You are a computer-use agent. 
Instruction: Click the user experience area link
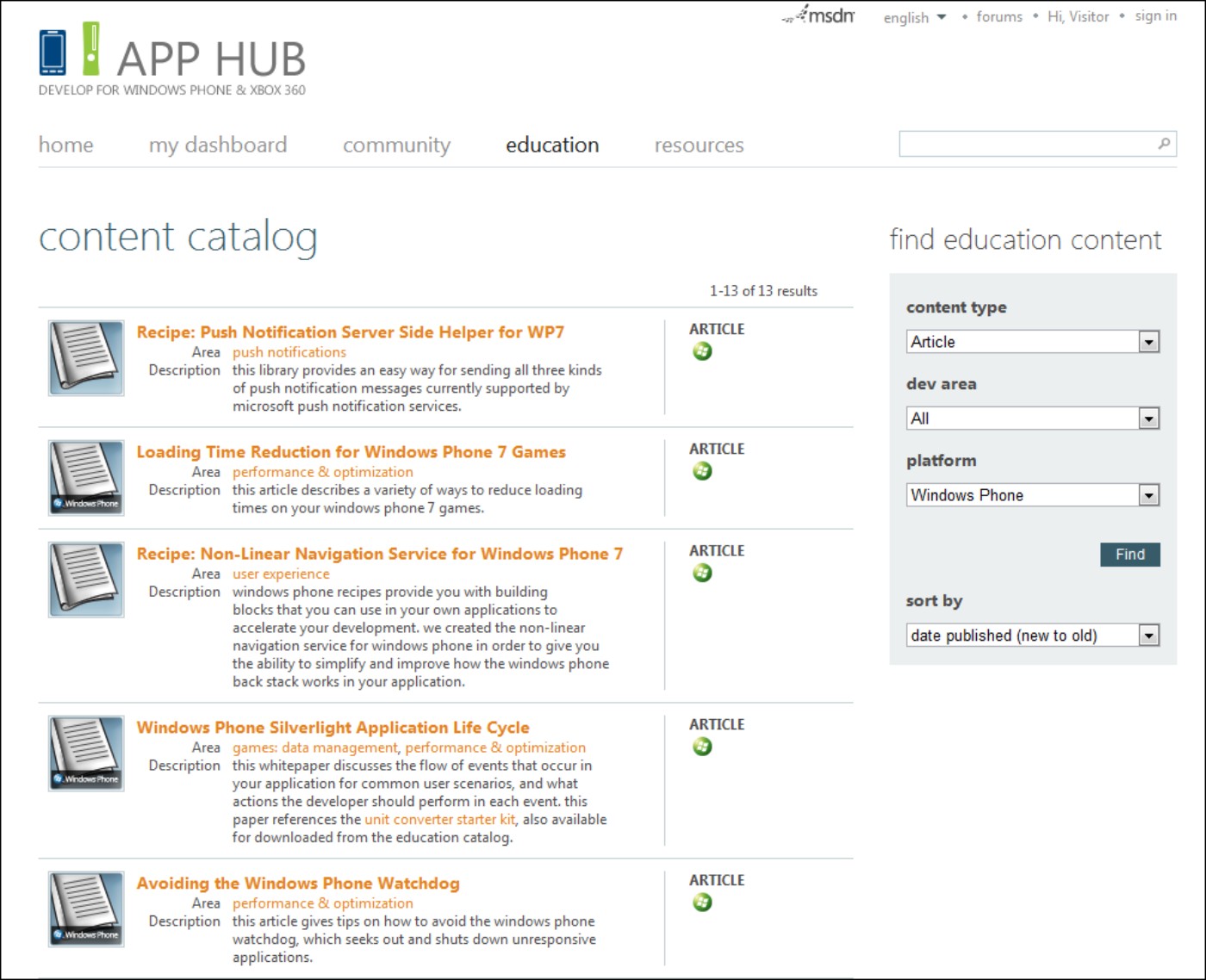(281, 574)
